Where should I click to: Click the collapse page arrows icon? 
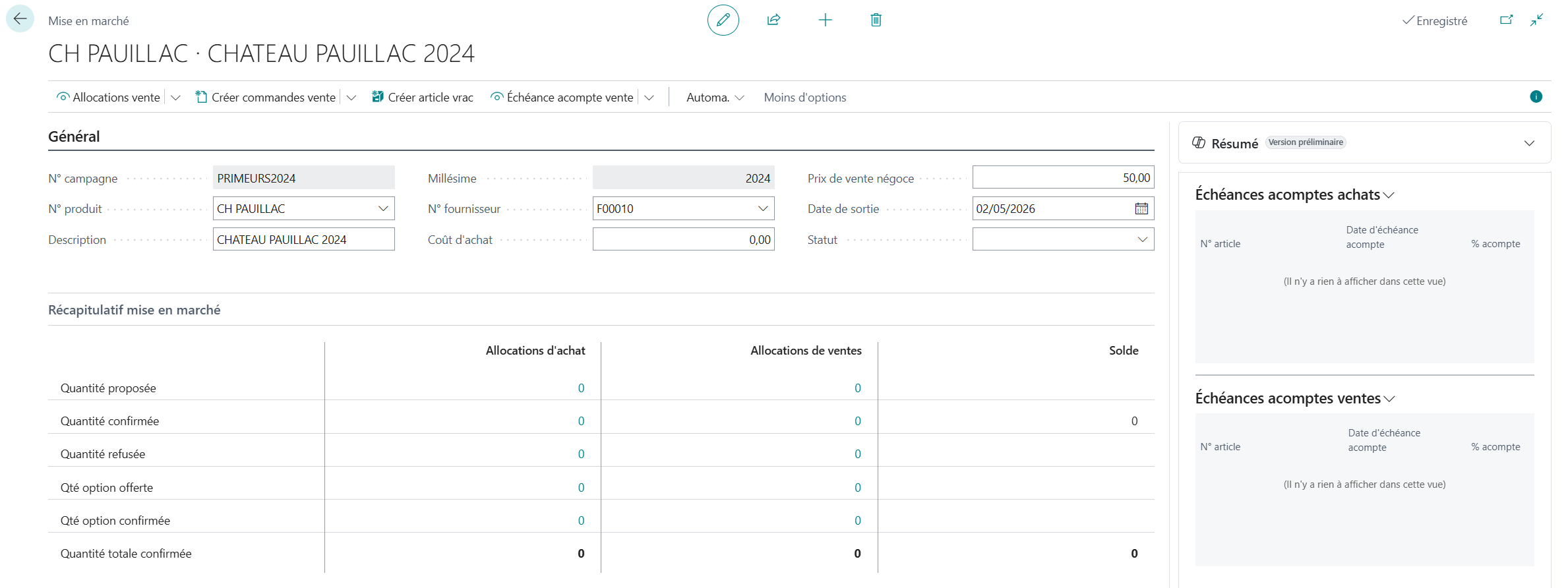[1537, 20]
